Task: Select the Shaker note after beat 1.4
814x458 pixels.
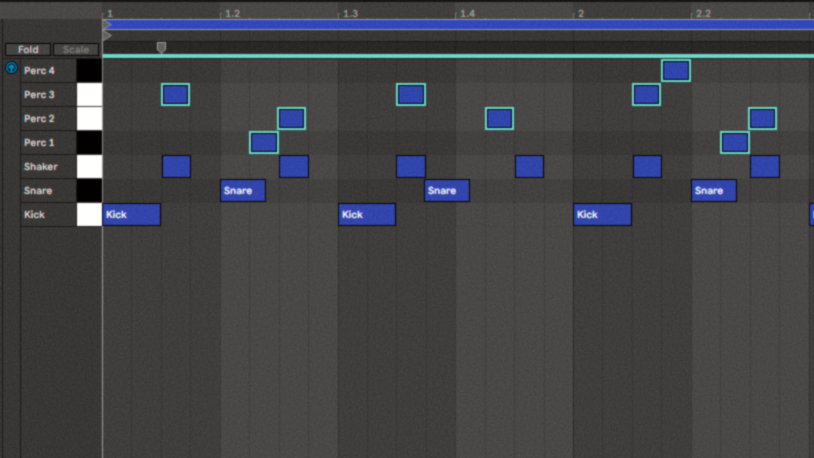Action: coord(530,167)
